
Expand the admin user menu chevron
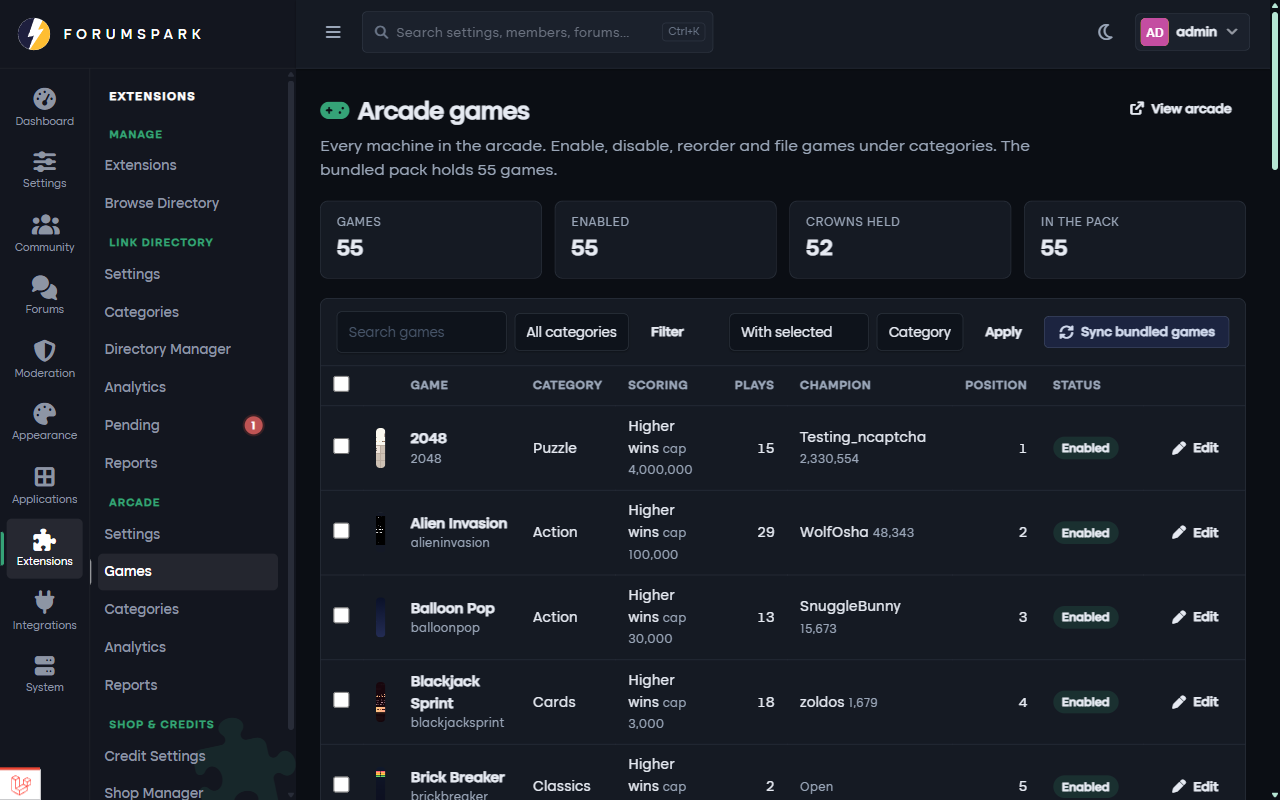coord(1232,32)
